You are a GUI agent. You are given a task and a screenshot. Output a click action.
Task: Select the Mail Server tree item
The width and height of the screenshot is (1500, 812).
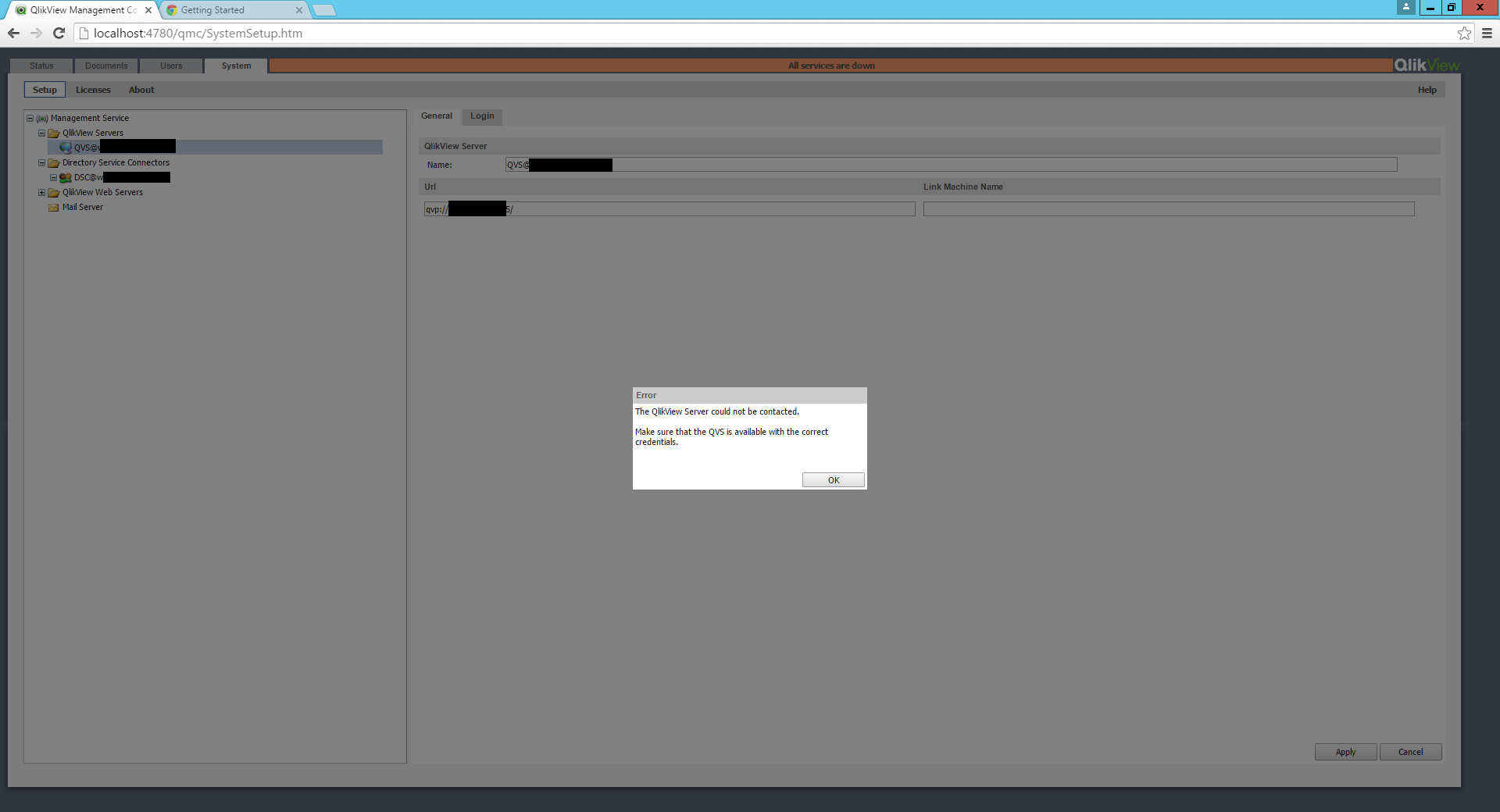coord(83,208)
